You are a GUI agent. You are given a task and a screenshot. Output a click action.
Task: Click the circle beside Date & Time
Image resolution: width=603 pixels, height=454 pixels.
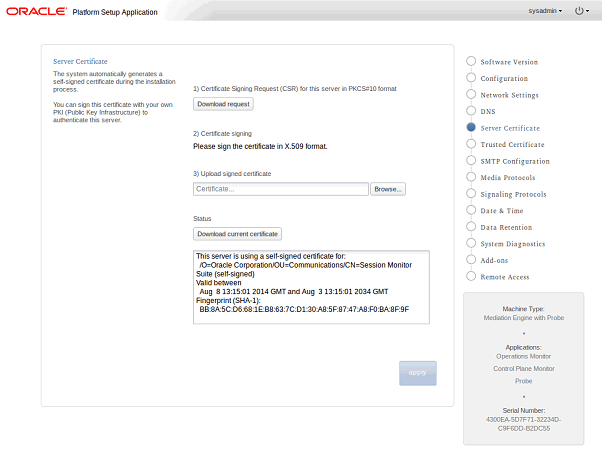[x=471, y=210]
